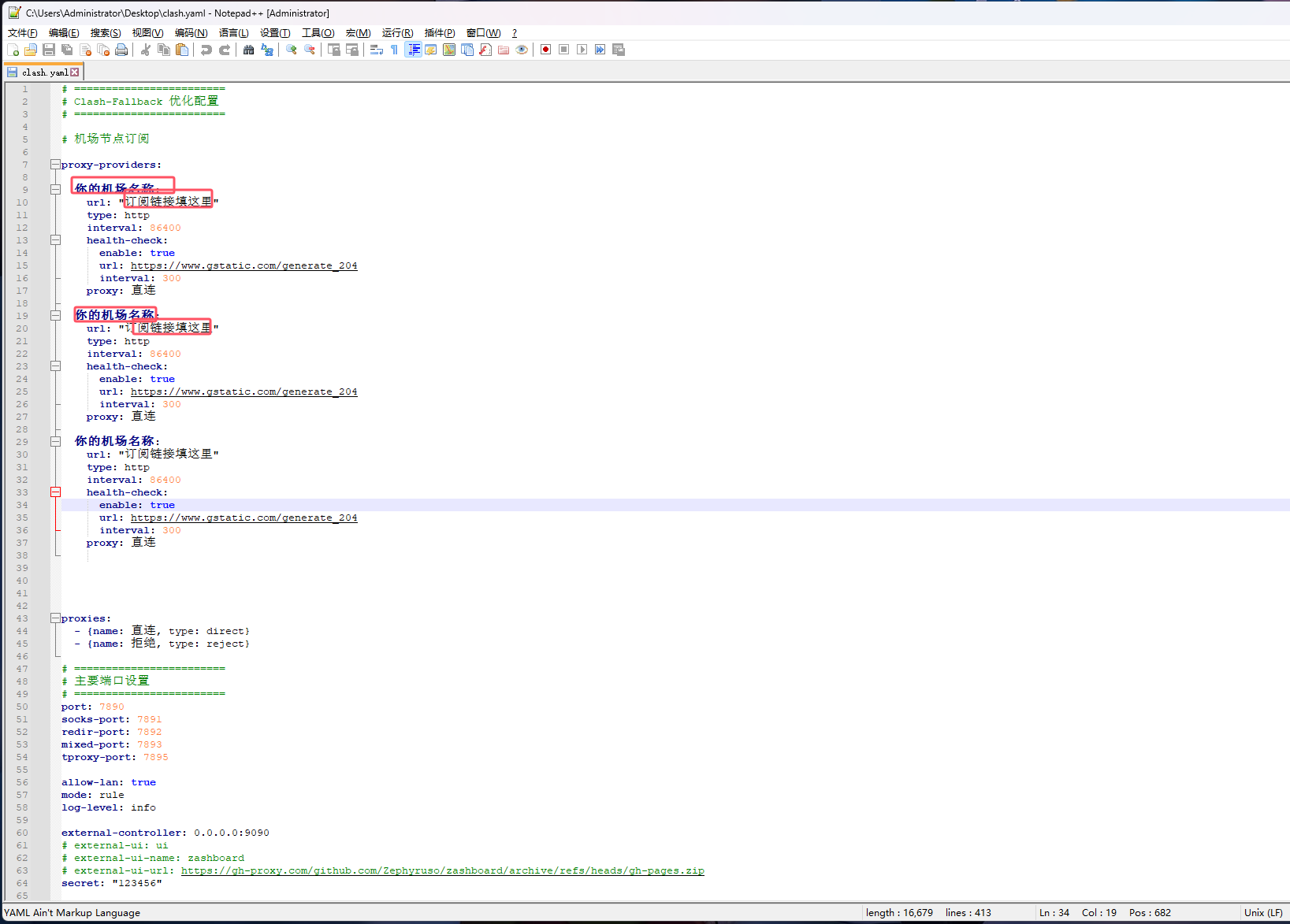The height and width of the screenshot is (924, 1290).
Task: Collapse the proxies fold at line 43
Action: point(55,618)
